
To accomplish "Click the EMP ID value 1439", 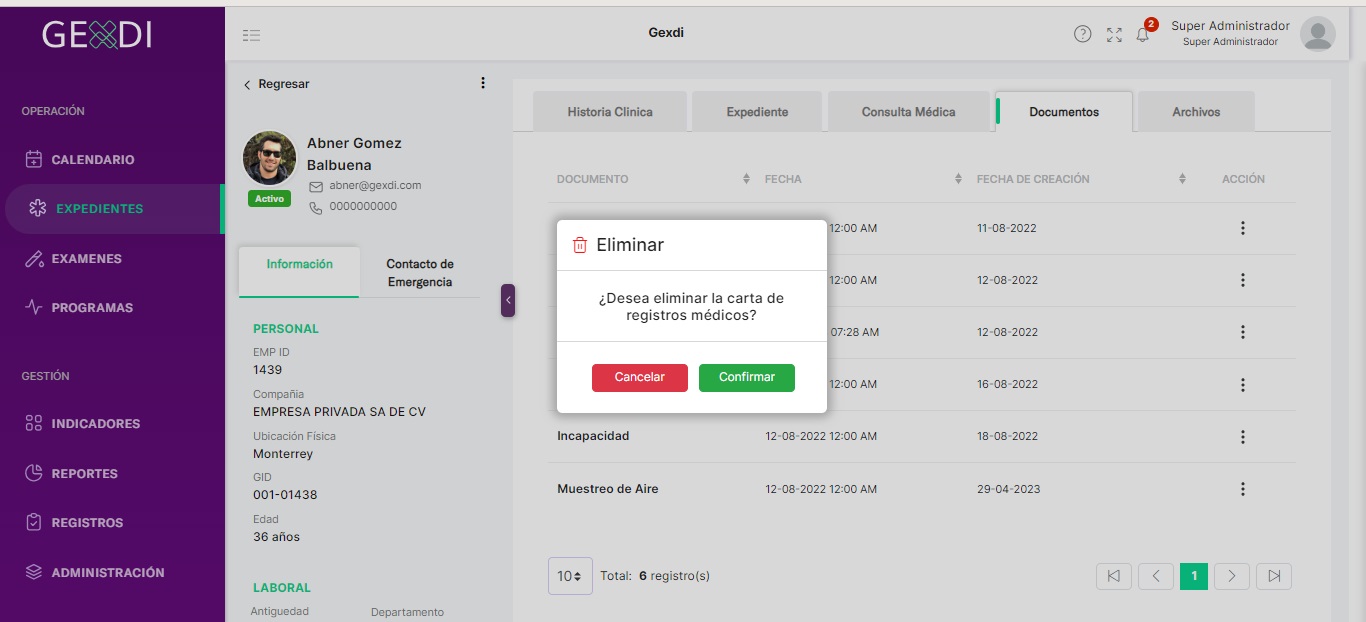I will 267,370.
